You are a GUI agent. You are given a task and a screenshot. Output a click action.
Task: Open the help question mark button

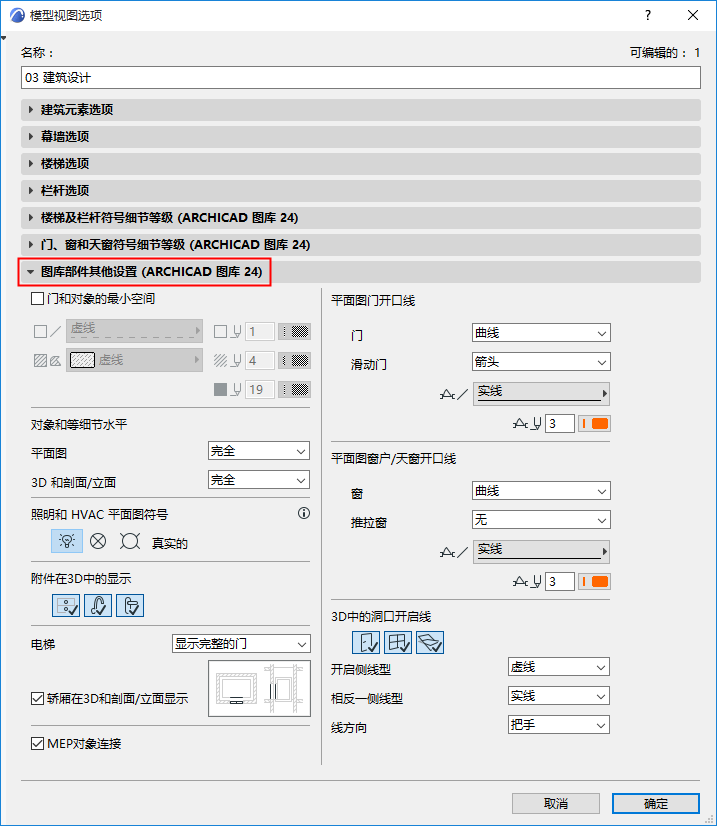pyautogui.click(x=648, y=15)
